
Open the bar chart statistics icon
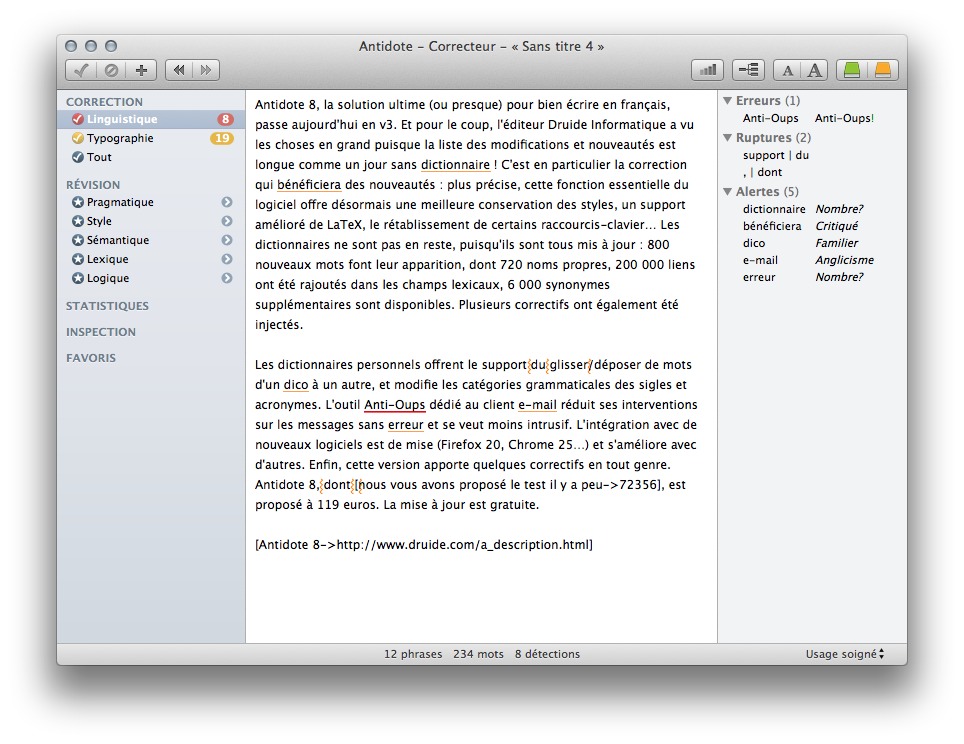click(x=708, y=70)
